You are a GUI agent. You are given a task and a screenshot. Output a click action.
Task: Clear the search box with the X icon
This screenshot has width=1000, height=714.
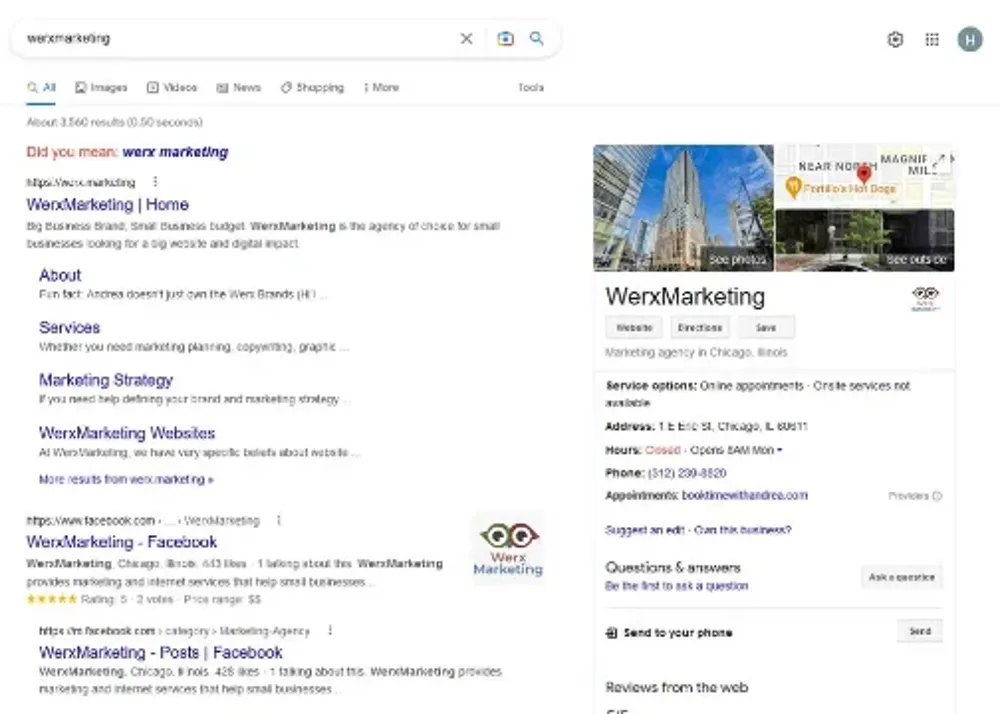tap(466, 39)
